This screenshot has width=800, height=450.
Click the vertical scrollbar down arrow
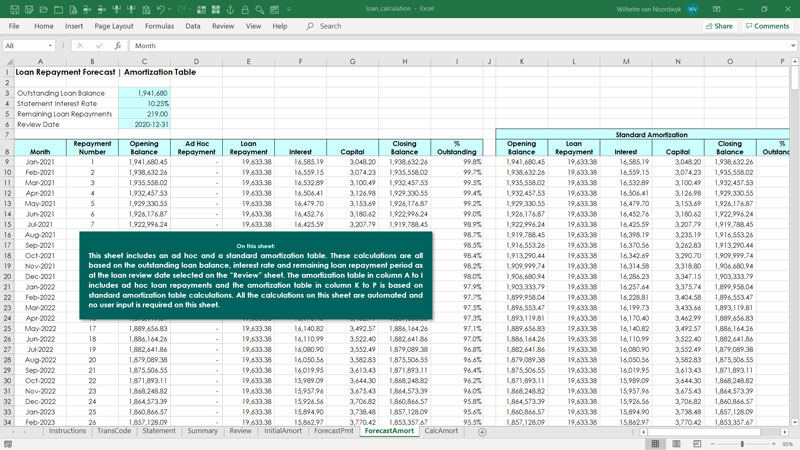click(x=795, y=422)
